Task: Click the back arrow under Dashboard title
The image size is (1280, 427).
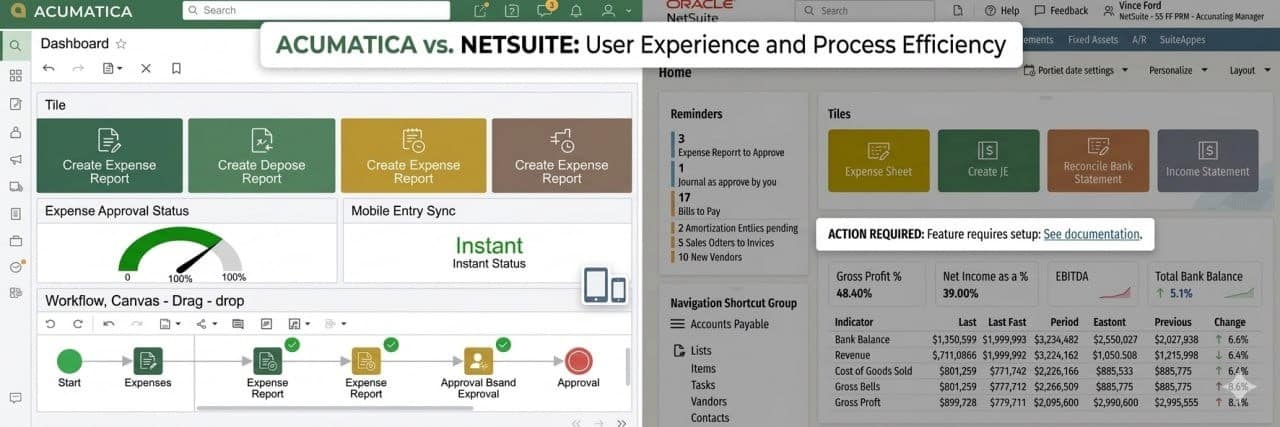Action: click(x=49, y=68)
